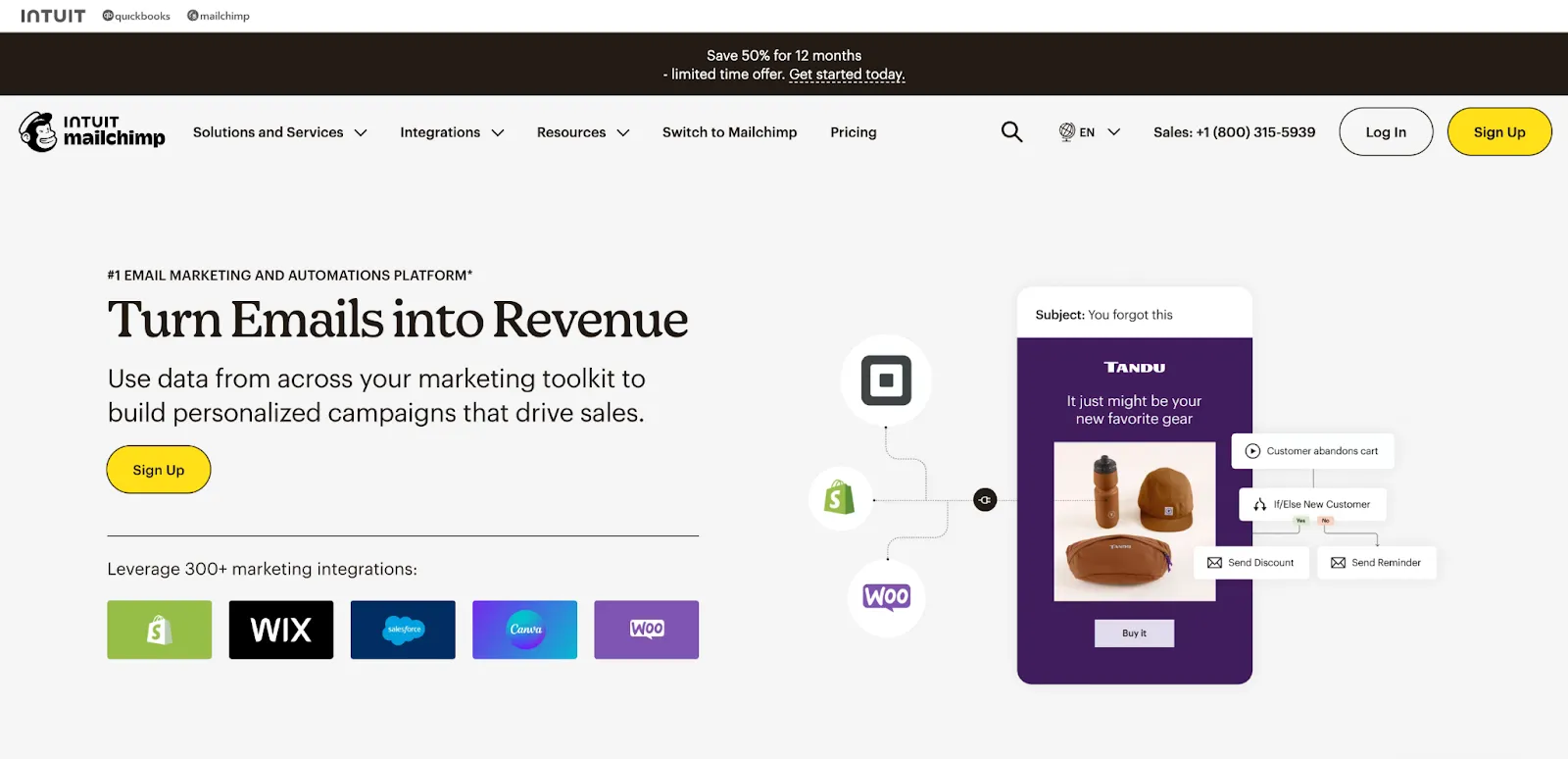Go to Pricing page

(854, 132)
